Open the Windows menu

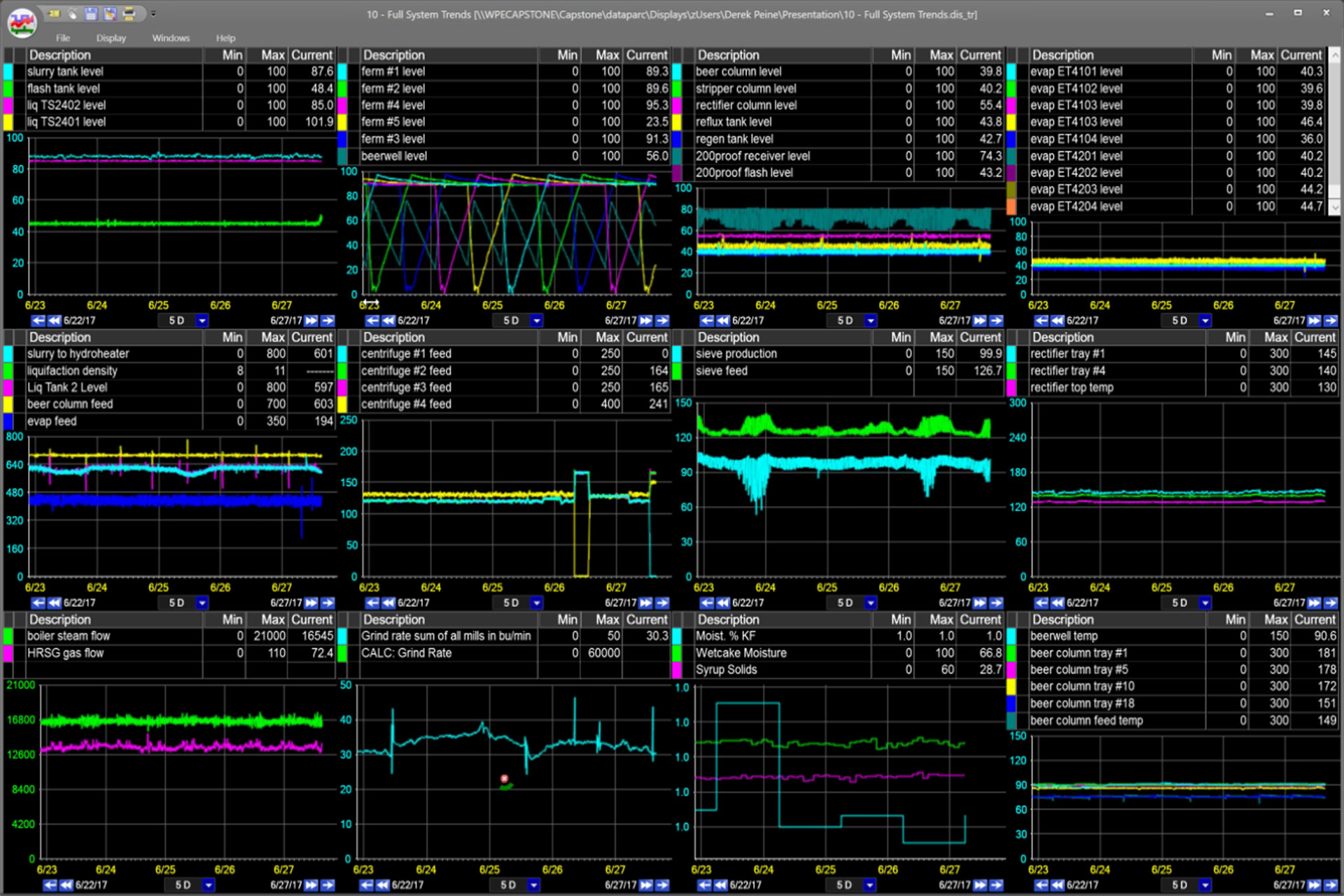[x=171, y=38]
